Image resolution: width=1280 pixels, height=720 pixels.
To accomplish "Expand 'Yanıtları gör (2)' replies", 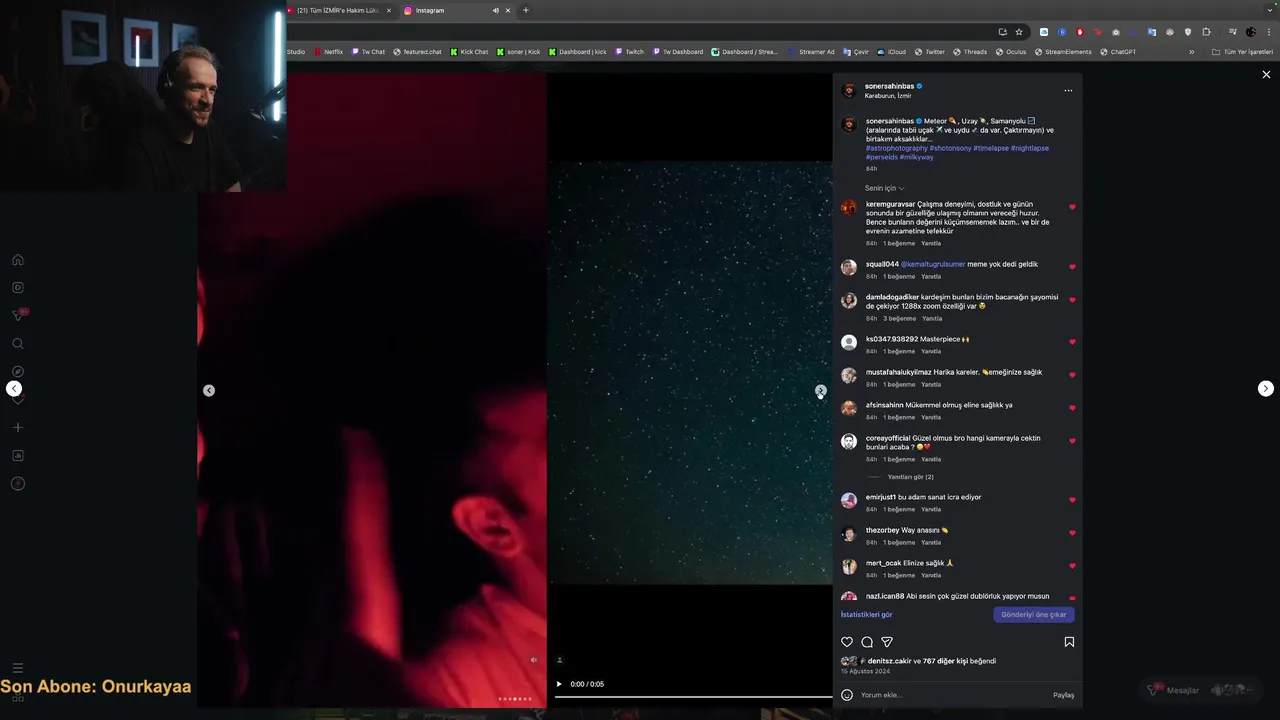I will 910,477.
